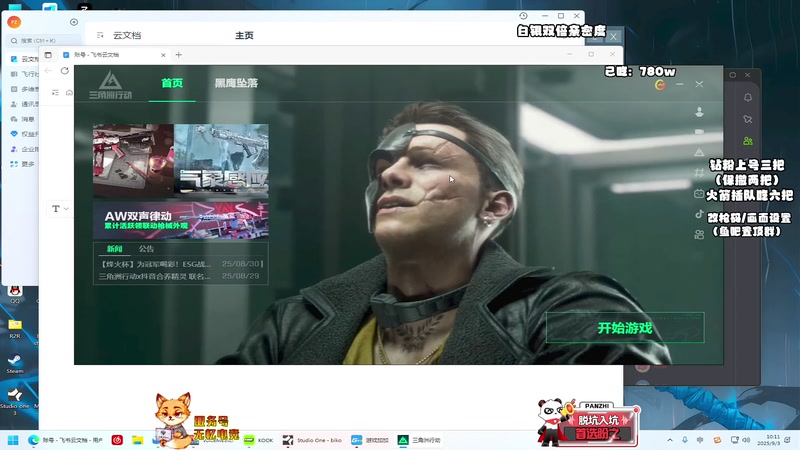The image size is (800, 450).
Task: Open the AW双声律动 promo banner
Action: (x=181, y=220)
